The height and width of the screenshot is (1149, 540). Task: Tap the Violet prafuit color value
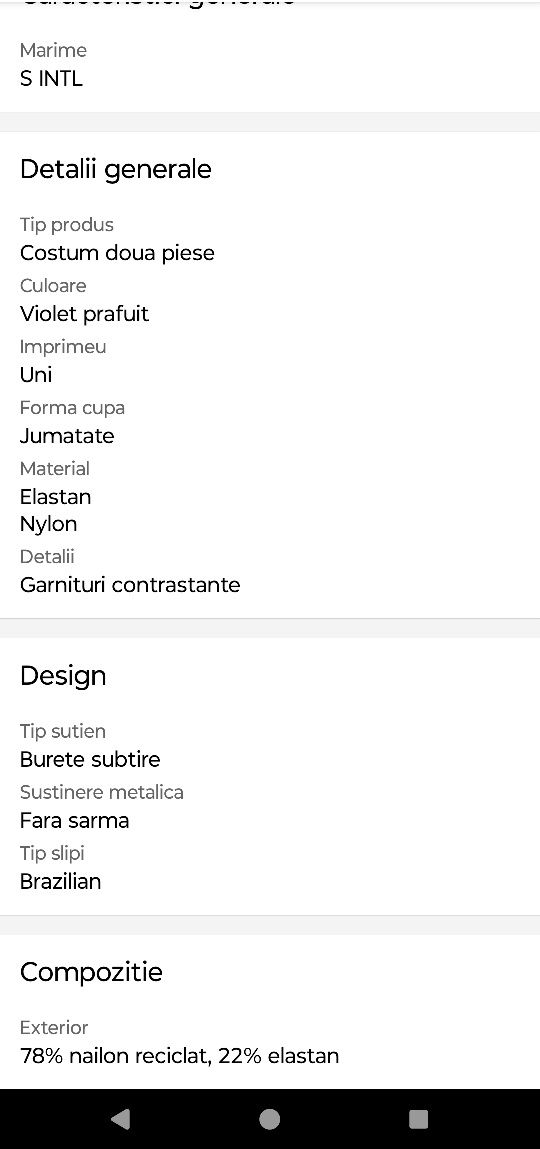(84, 314)
